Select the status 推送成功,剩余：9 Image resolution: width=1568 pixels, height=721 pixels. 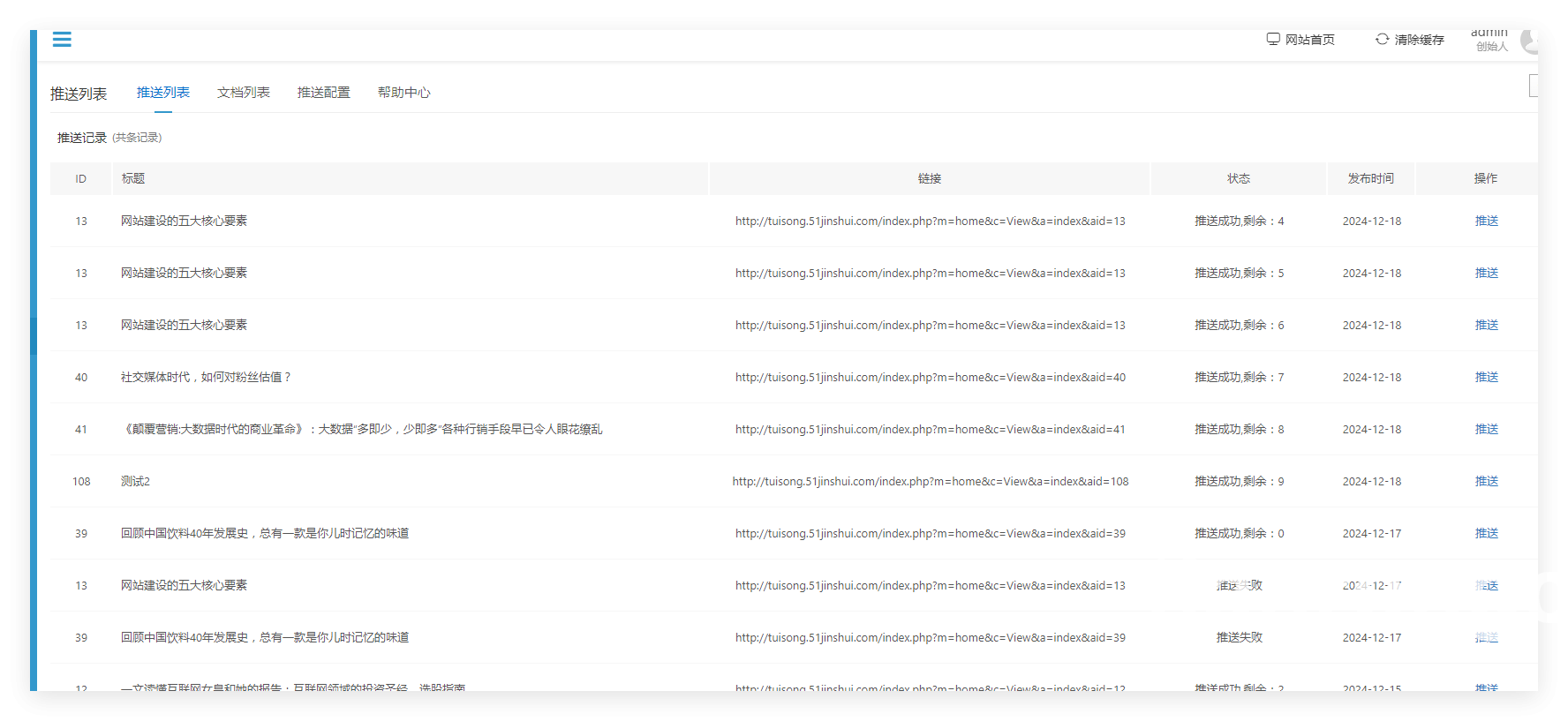click(1240, 481)
